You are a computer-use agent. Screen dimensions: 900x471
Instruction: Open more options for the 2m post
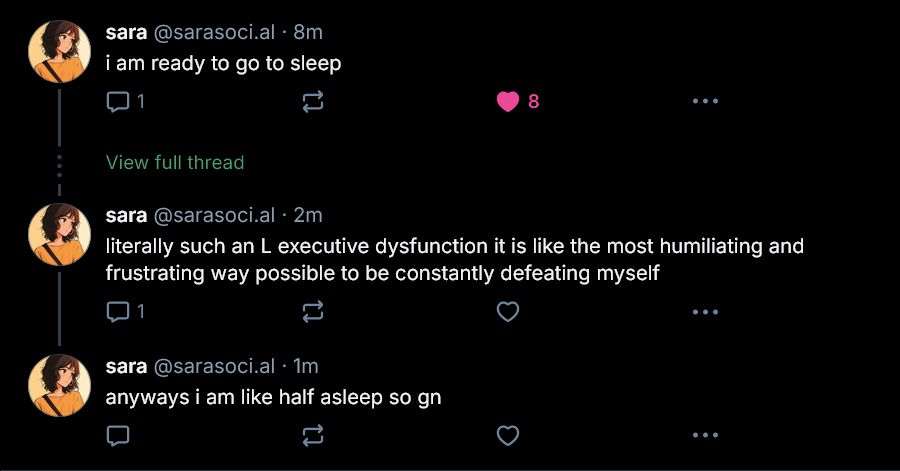click(x=705, y=312)
